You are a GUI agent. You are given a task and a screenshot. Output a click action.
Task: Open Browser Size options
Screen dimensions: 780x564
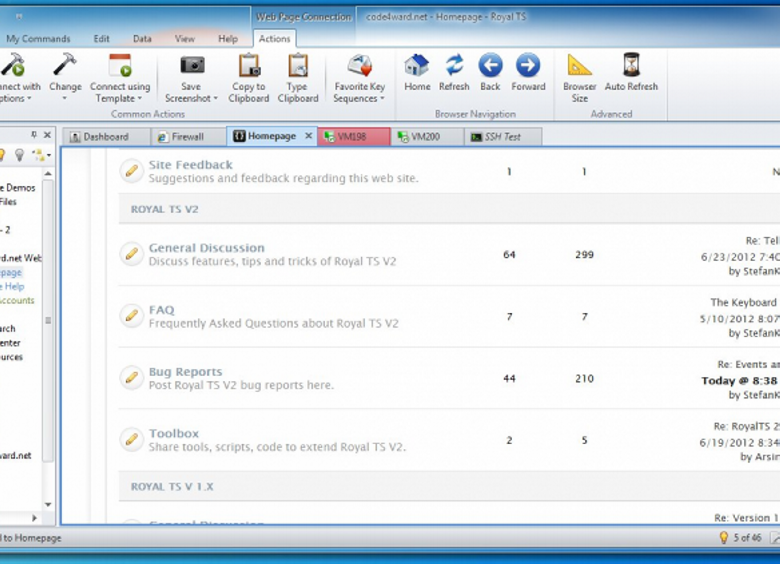(580, 78)
